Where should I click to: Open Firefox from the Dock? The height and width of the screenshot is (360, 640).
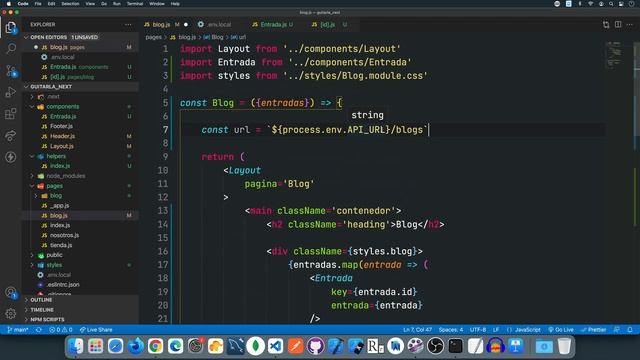[x=136, y=346]
